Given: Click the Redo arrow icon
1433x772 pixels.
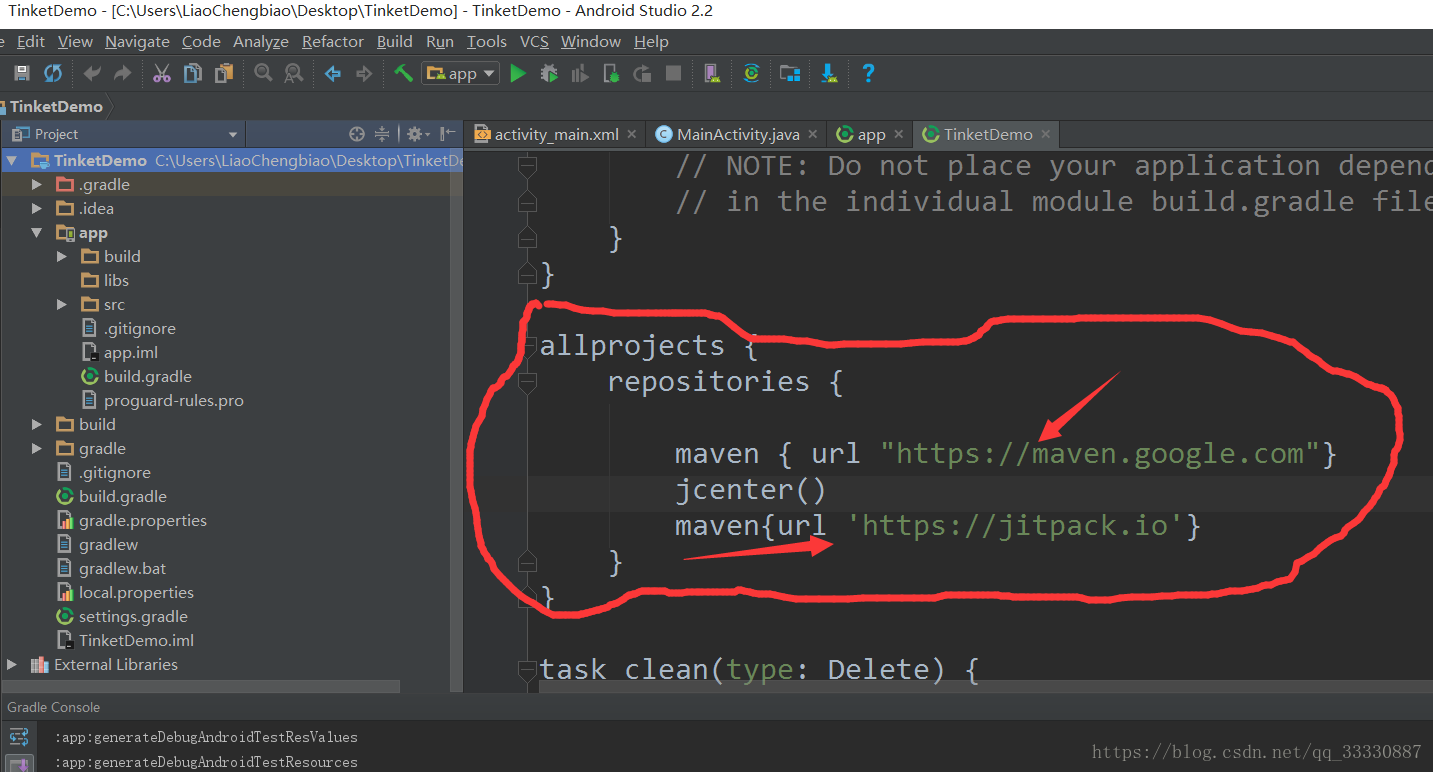Looking at the screenshot, I should [123, 73].
